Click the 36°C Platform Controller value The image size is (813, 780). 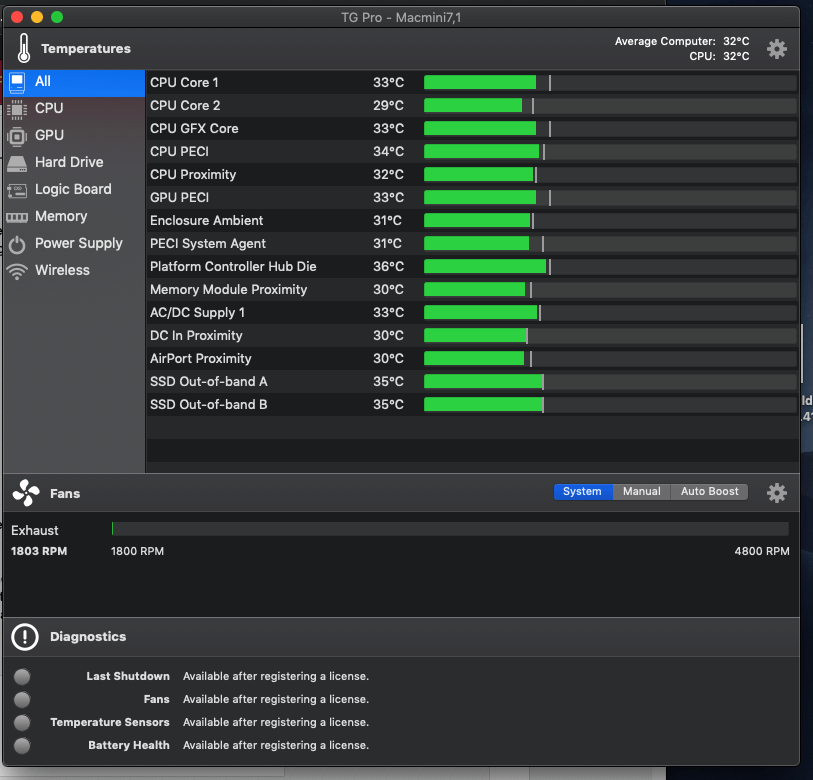coord(388,267)
